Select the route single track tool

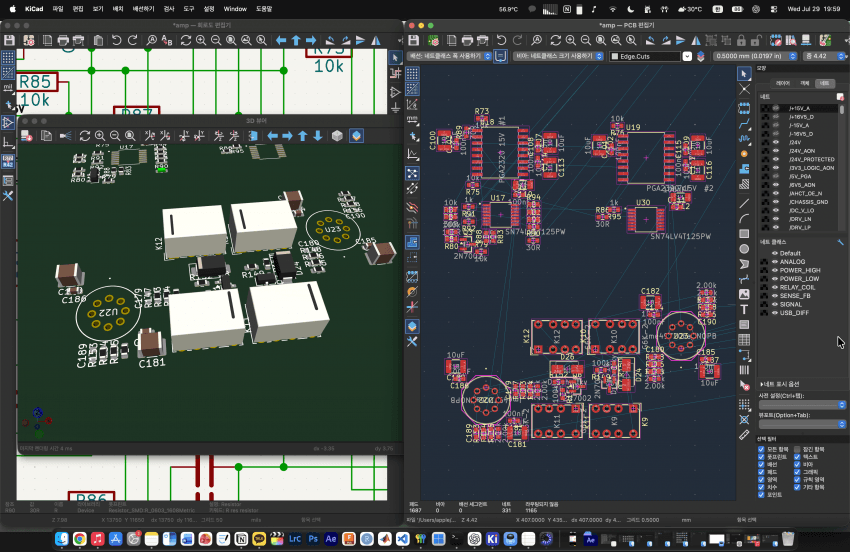pyautogui.click(x=744, y=124)
